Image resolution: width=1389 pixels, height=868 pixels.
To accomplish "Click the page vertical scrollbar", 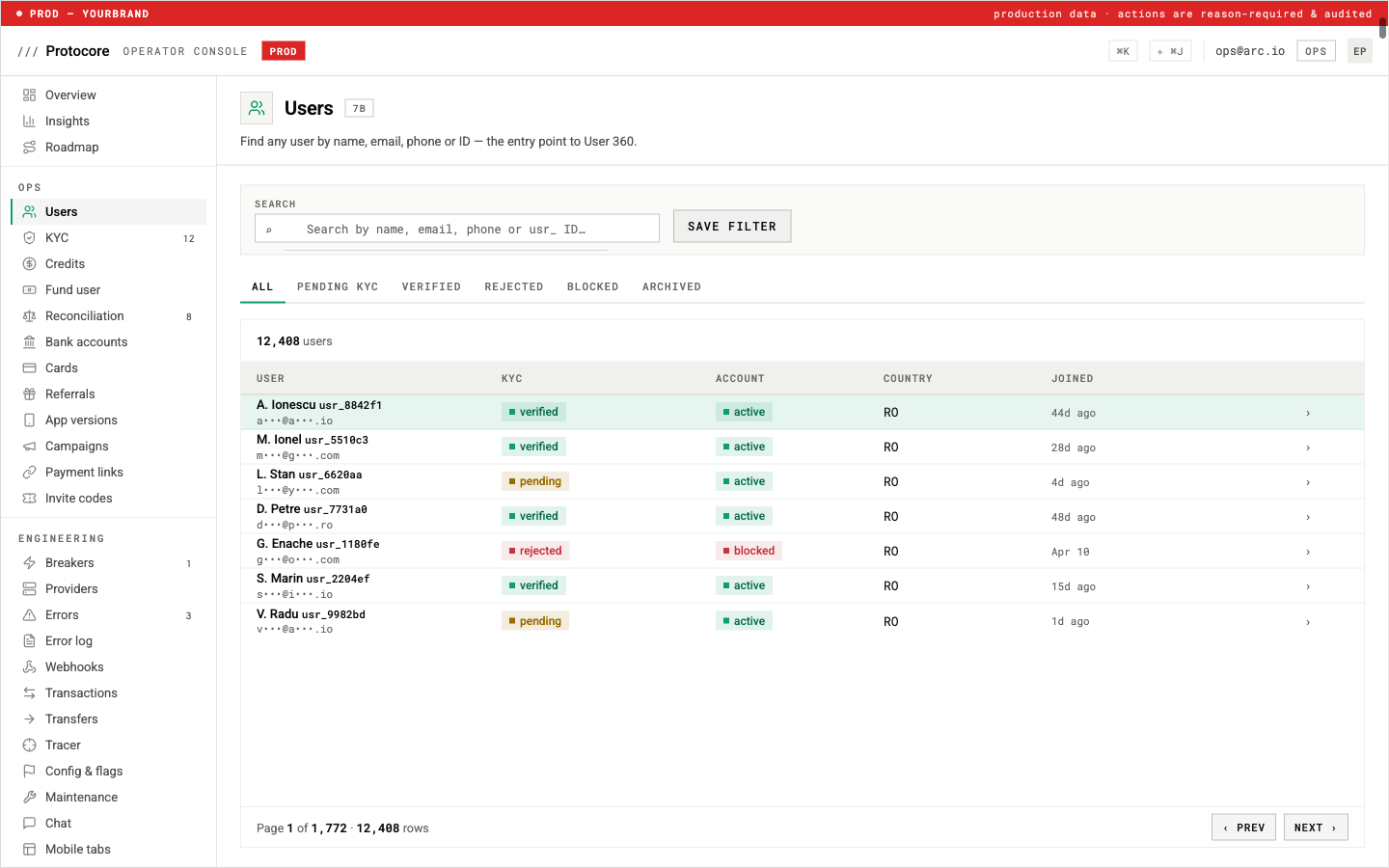I will click(1382, 27).
